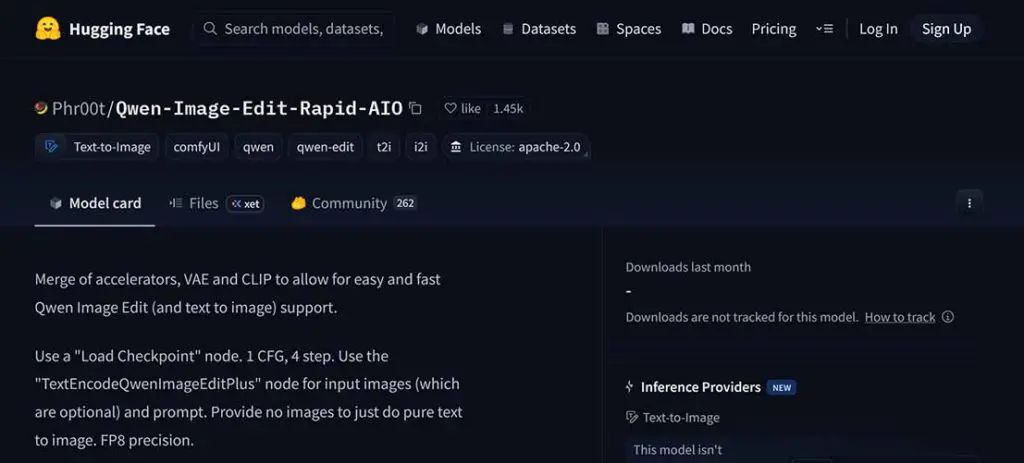Viewport: 1024px width, 463px height.
Task: Select the Text-to-Image task tag
Action: [97, 147]
